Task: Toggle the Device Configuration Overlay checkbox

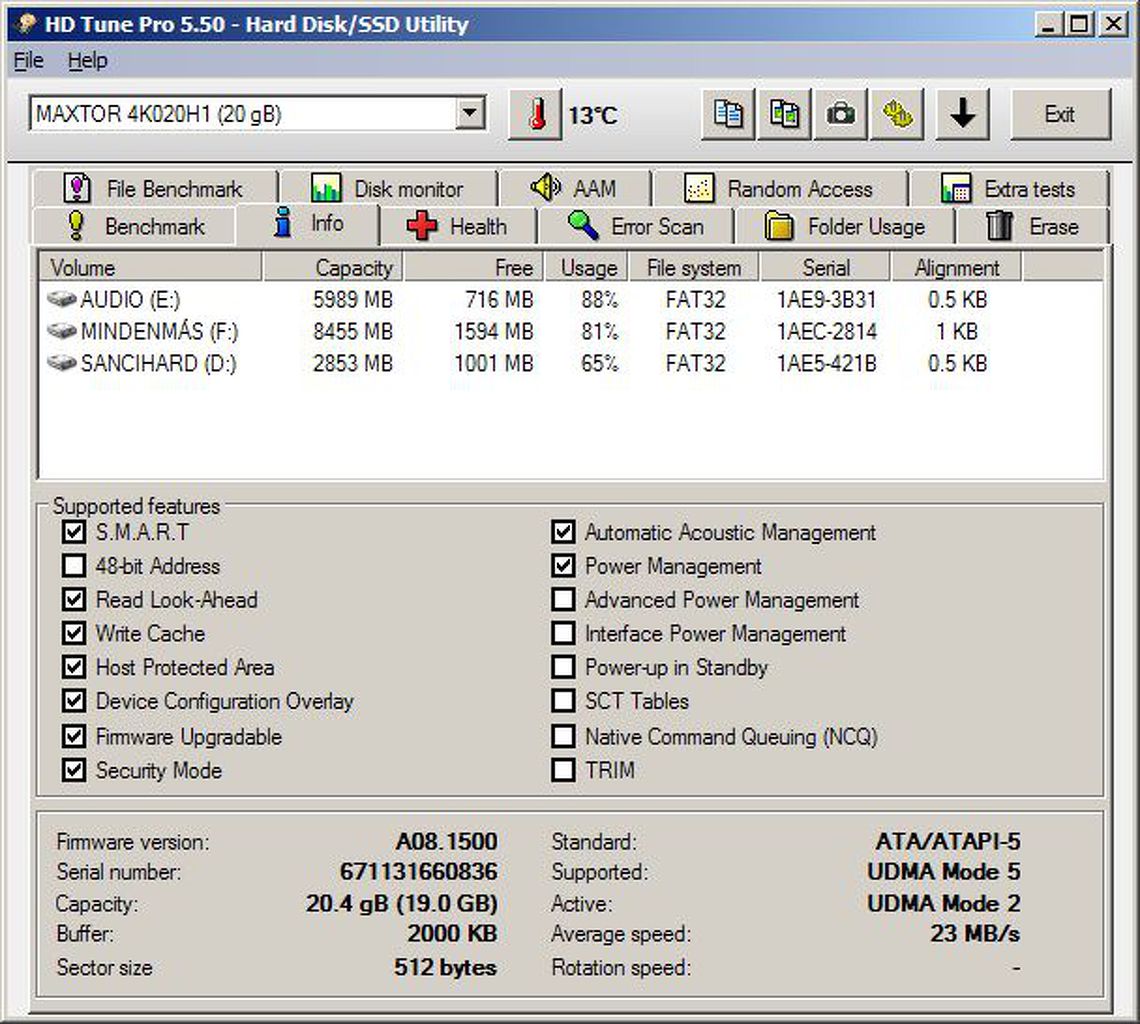Action: point(73,700)
